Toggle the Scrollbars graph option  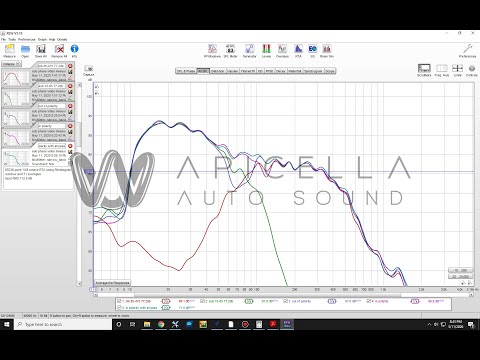pos(424,70)
